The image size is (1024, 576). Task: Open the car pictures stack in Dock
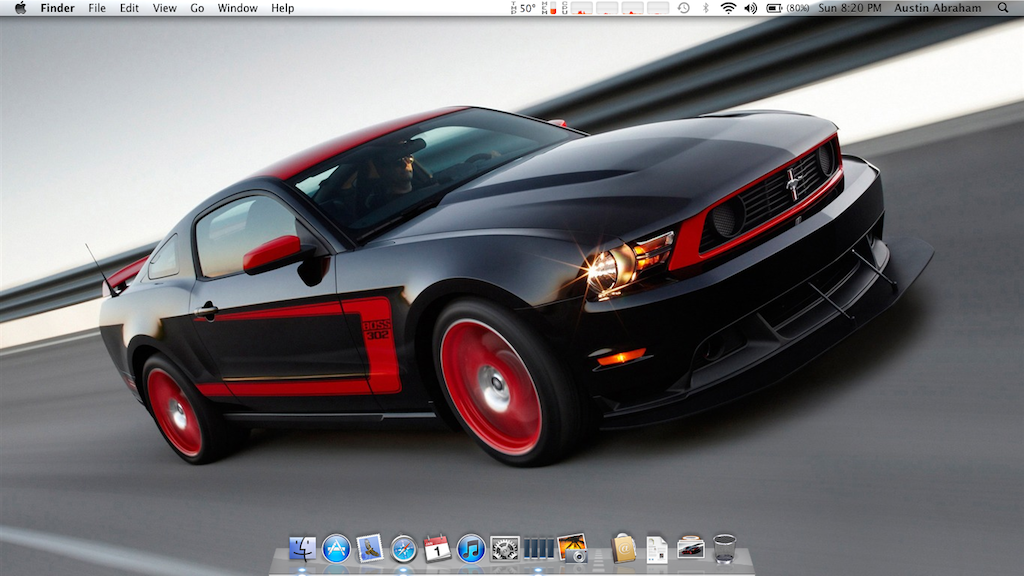pyautogui.click(x=691, y=549)
